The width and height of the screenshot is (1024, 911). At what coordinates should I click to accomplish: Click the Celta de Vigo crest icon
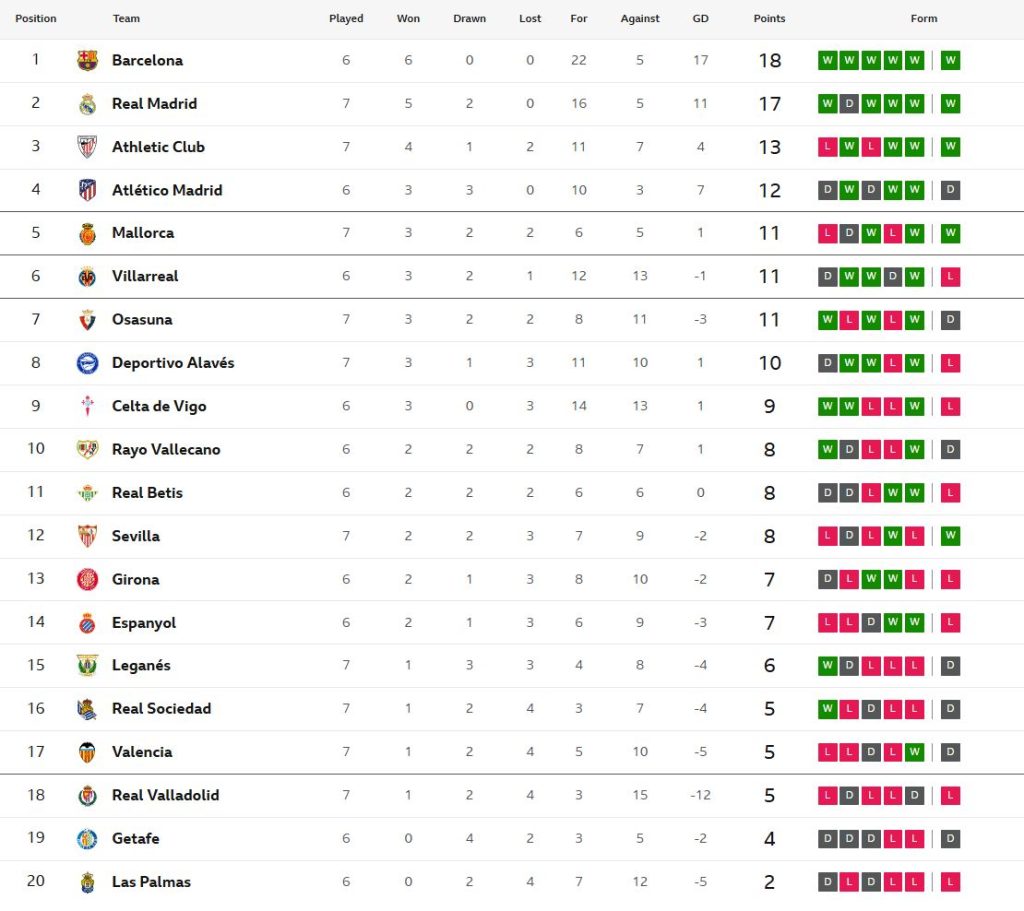click(x=88, y=406)
